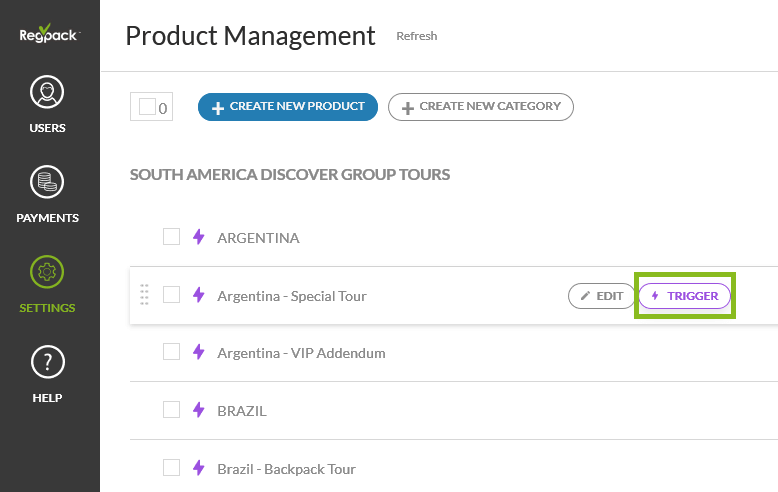Image resolution: width=778 pixels, height=492 pixels.
Task: Toggle the select-all checkbox showing 0
Action: [x=147, y=107]
